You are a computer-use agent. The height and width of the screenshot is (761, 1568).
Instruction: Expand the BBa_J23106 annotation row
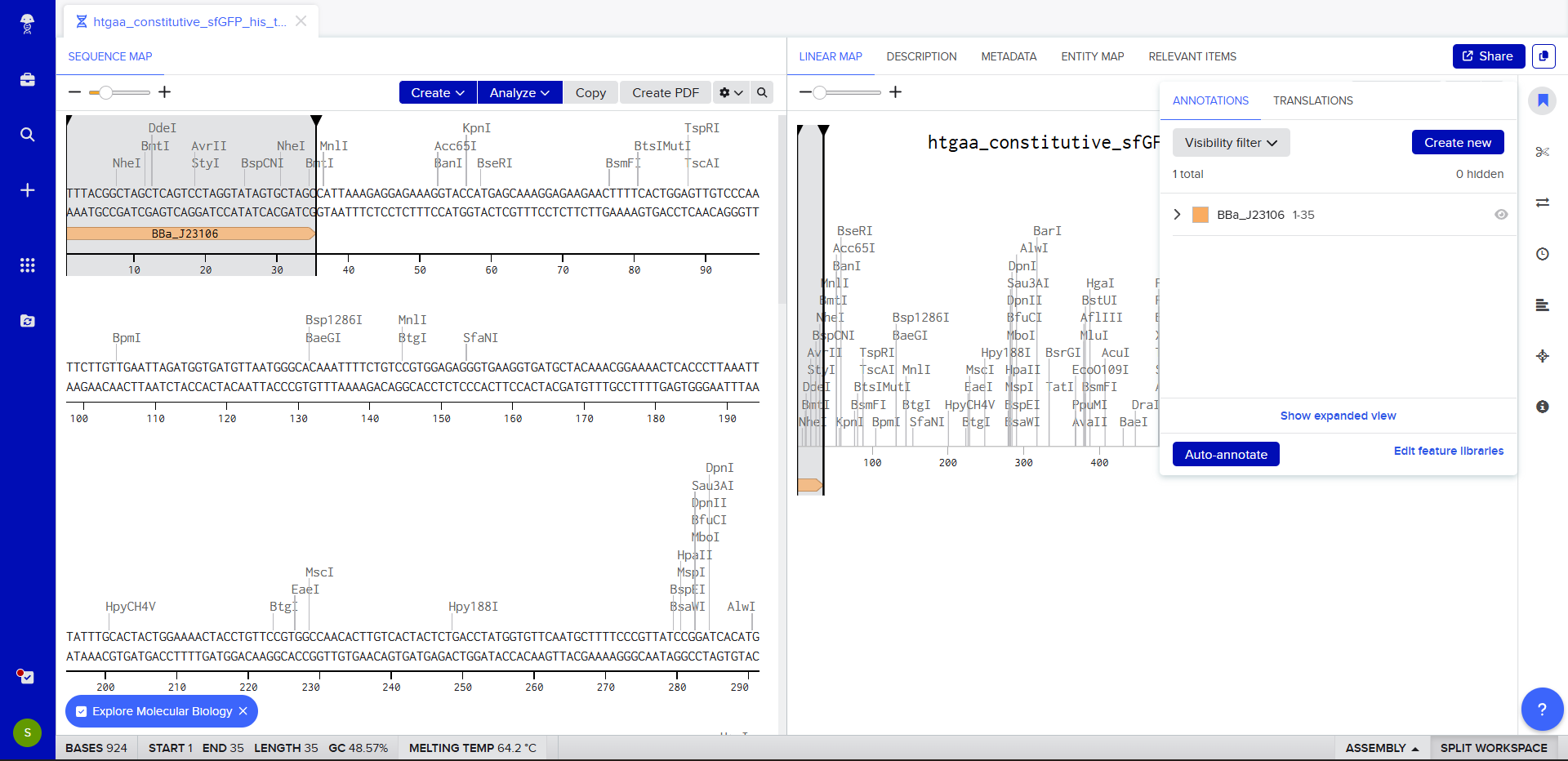click(x=1177, y=215)
